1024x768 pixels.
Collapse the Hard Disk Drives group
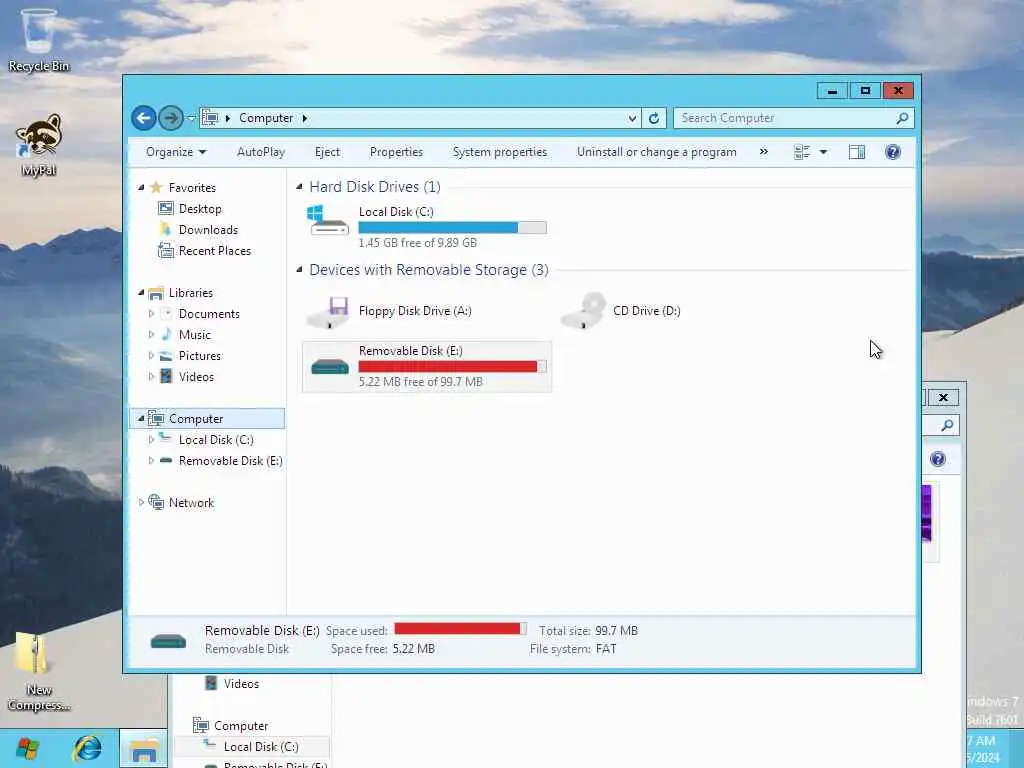[x=299, y=187]
